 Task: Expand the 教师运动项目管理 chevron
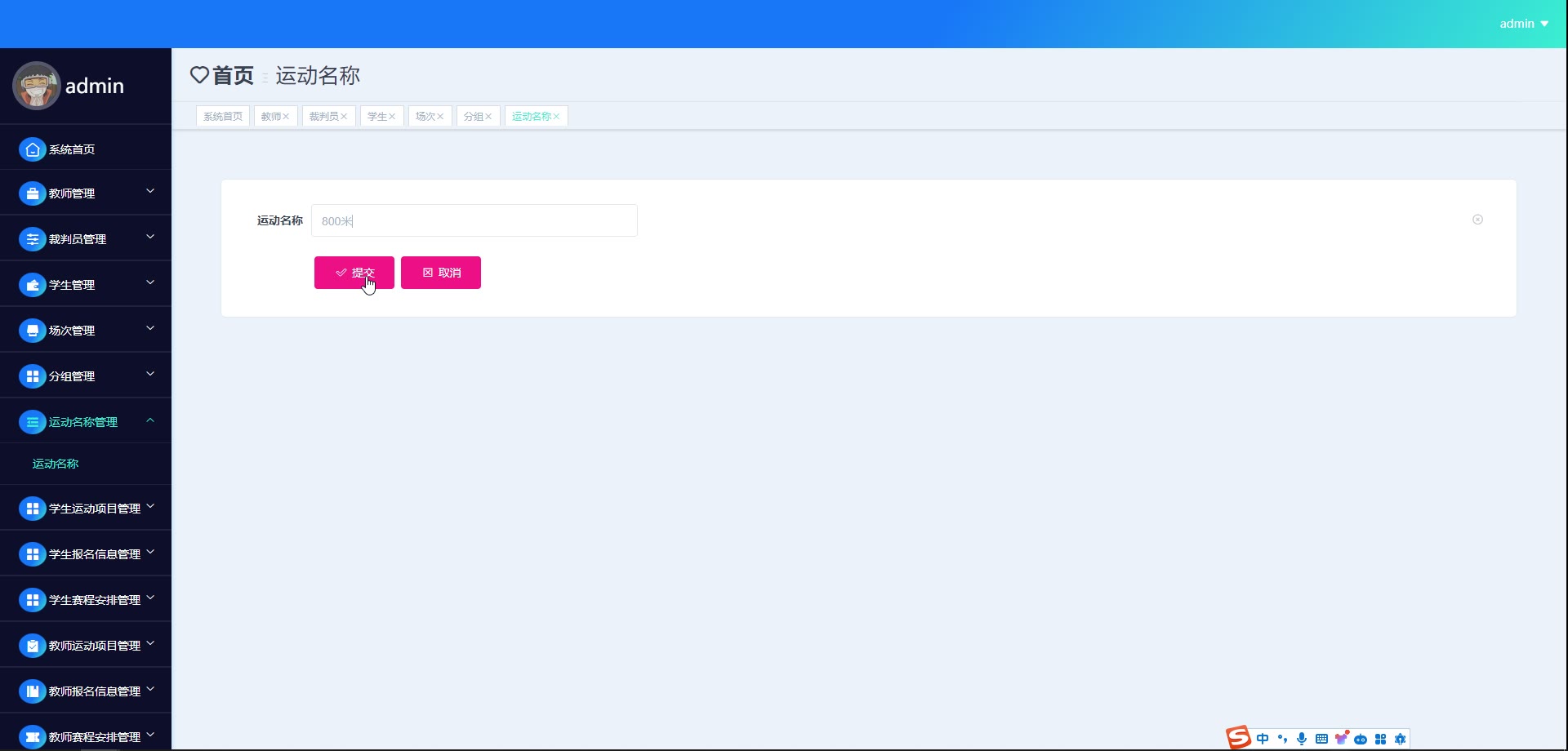(x=150, y=643)
